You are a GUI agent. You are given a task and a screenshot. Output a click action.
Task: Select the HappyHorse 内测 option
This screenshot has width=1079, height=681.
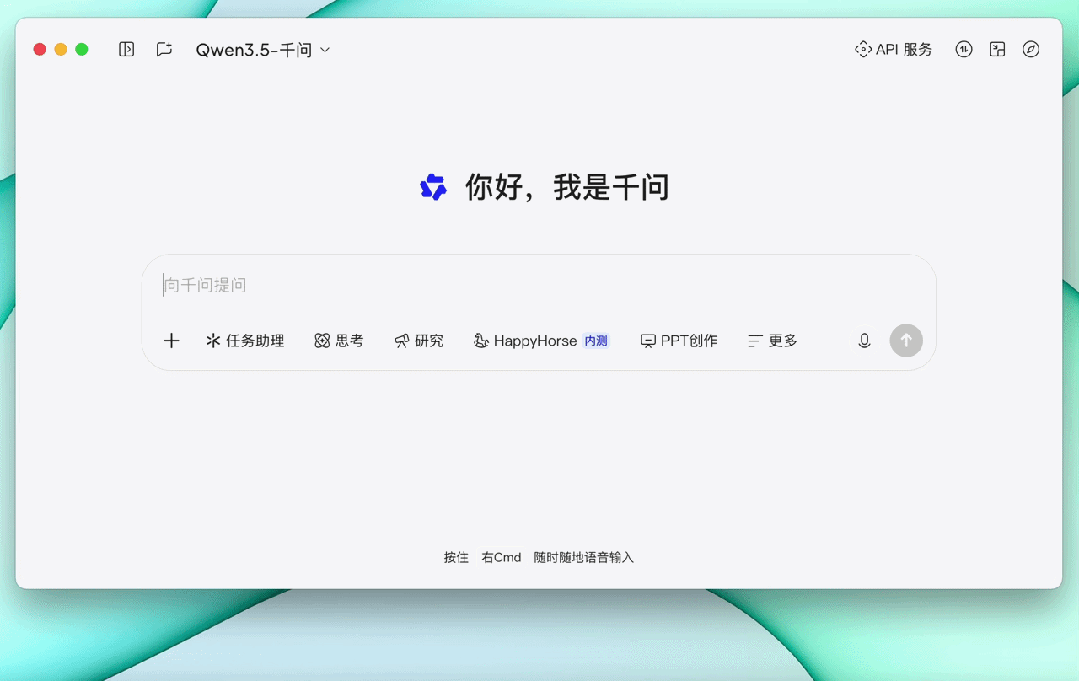pyautogui.click(x=542, y=340)
